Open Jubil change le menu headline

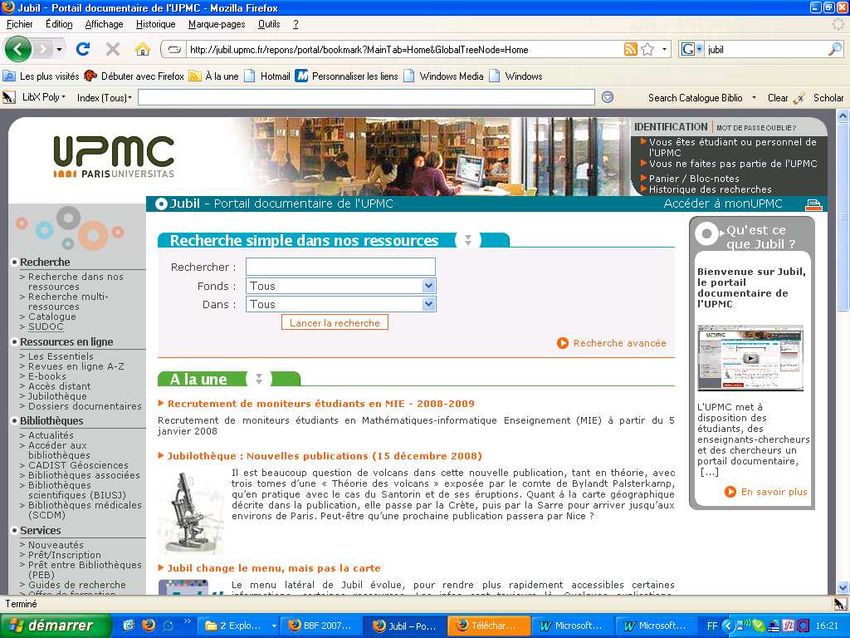coord(274,568)
